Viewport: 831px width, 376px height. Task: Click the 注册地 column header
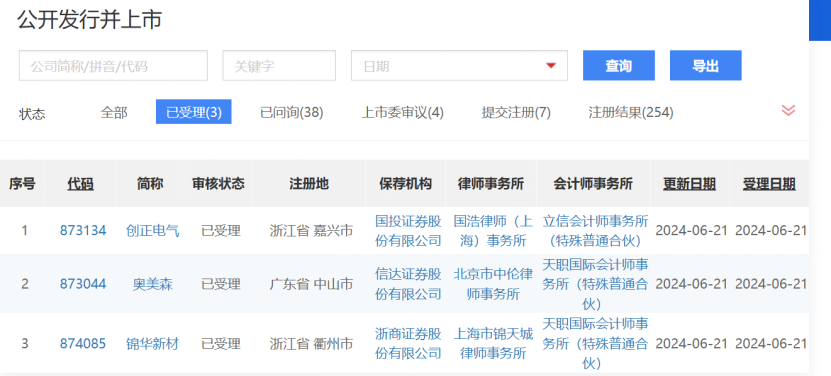point(309,184)
